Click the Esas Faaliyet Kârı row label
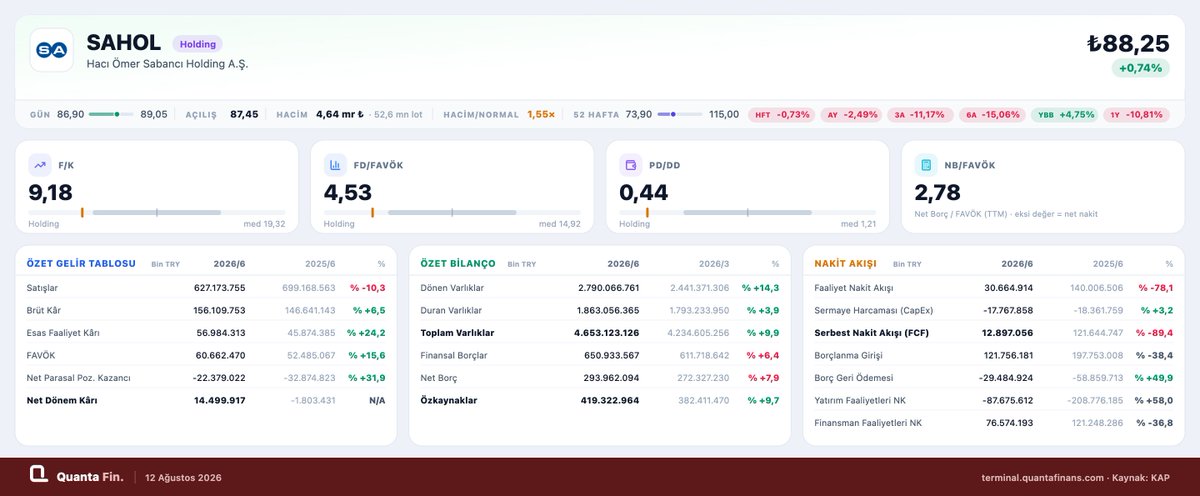Screen dimensions: 1200x496 [62, 332]
